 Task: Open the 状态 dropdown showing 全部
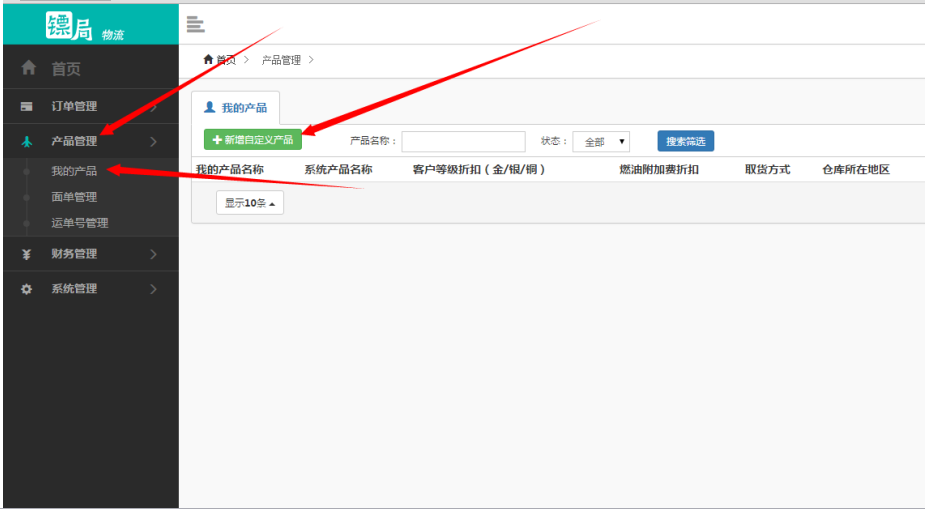pyautogui.click(x=601, y=142)
